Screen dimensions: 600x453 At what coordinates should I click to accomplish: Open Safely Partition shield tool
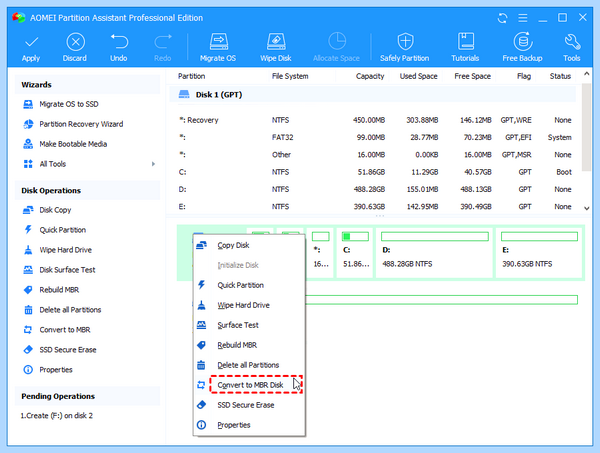click(404, 48)
